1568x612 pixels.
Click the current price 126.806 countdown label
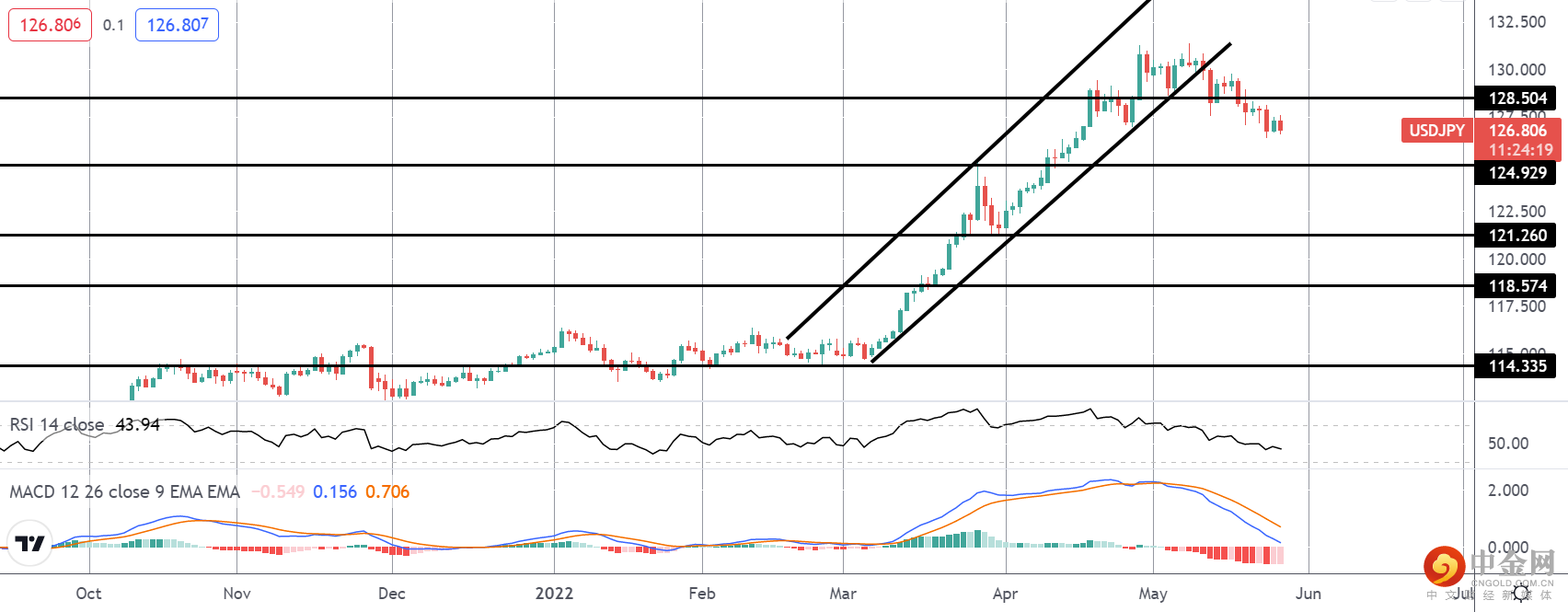[x=1518, y=140]
